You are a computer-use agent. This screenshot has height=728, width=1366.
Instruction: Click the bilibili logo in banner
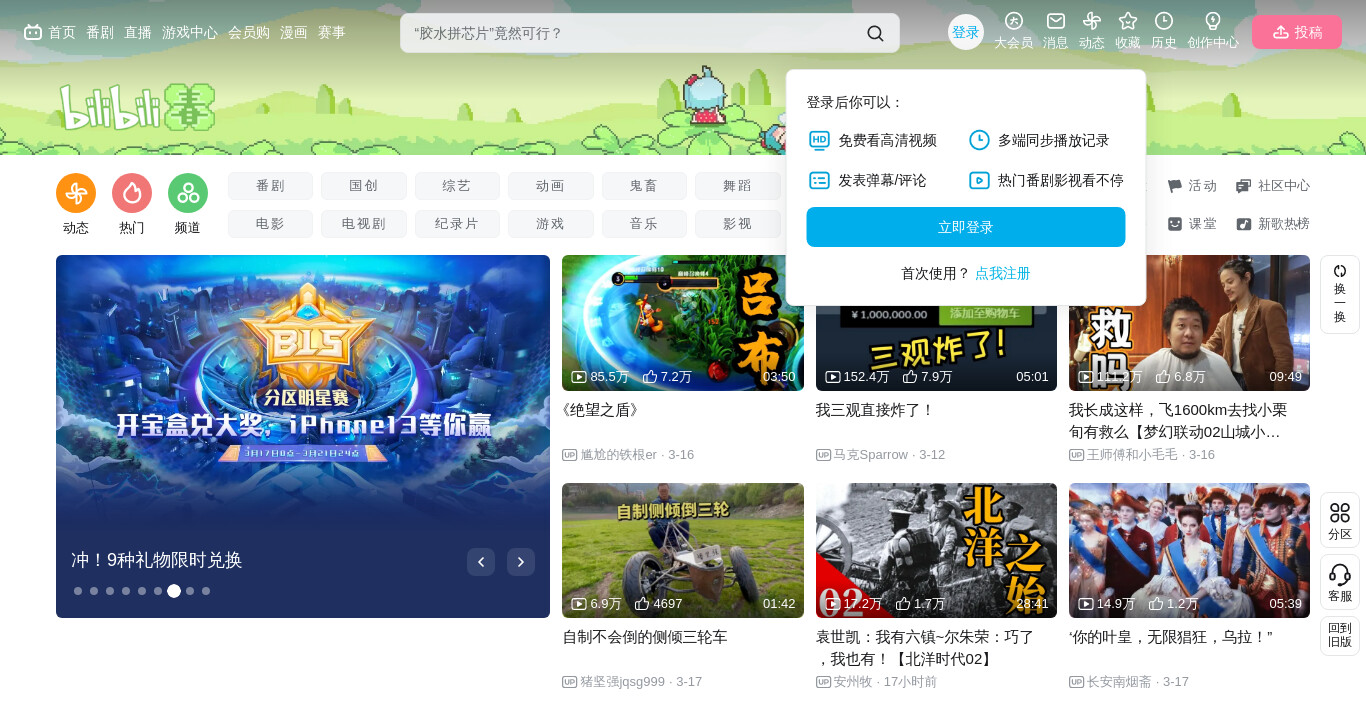[137, 107]
